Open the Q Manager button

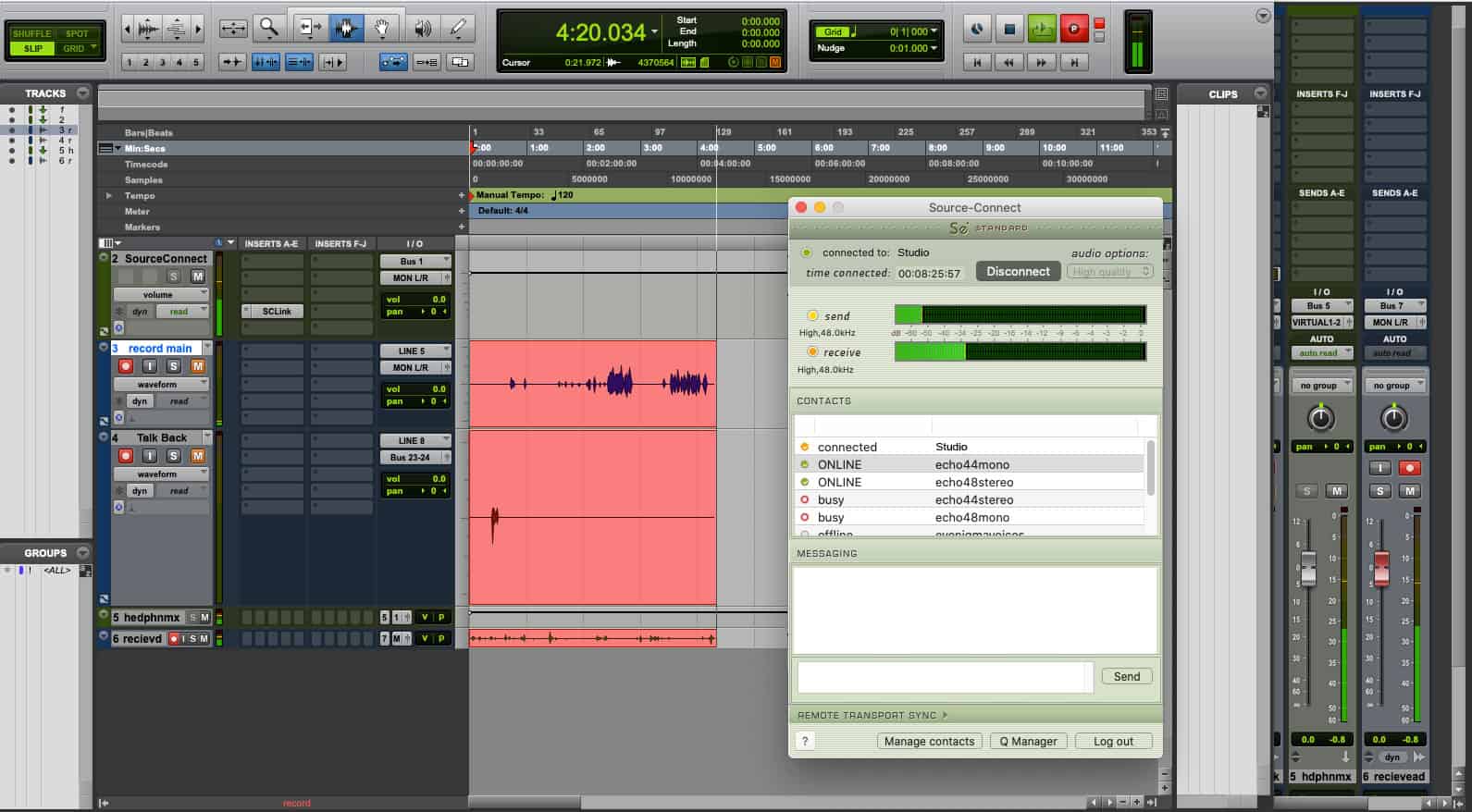point(1028,742)
